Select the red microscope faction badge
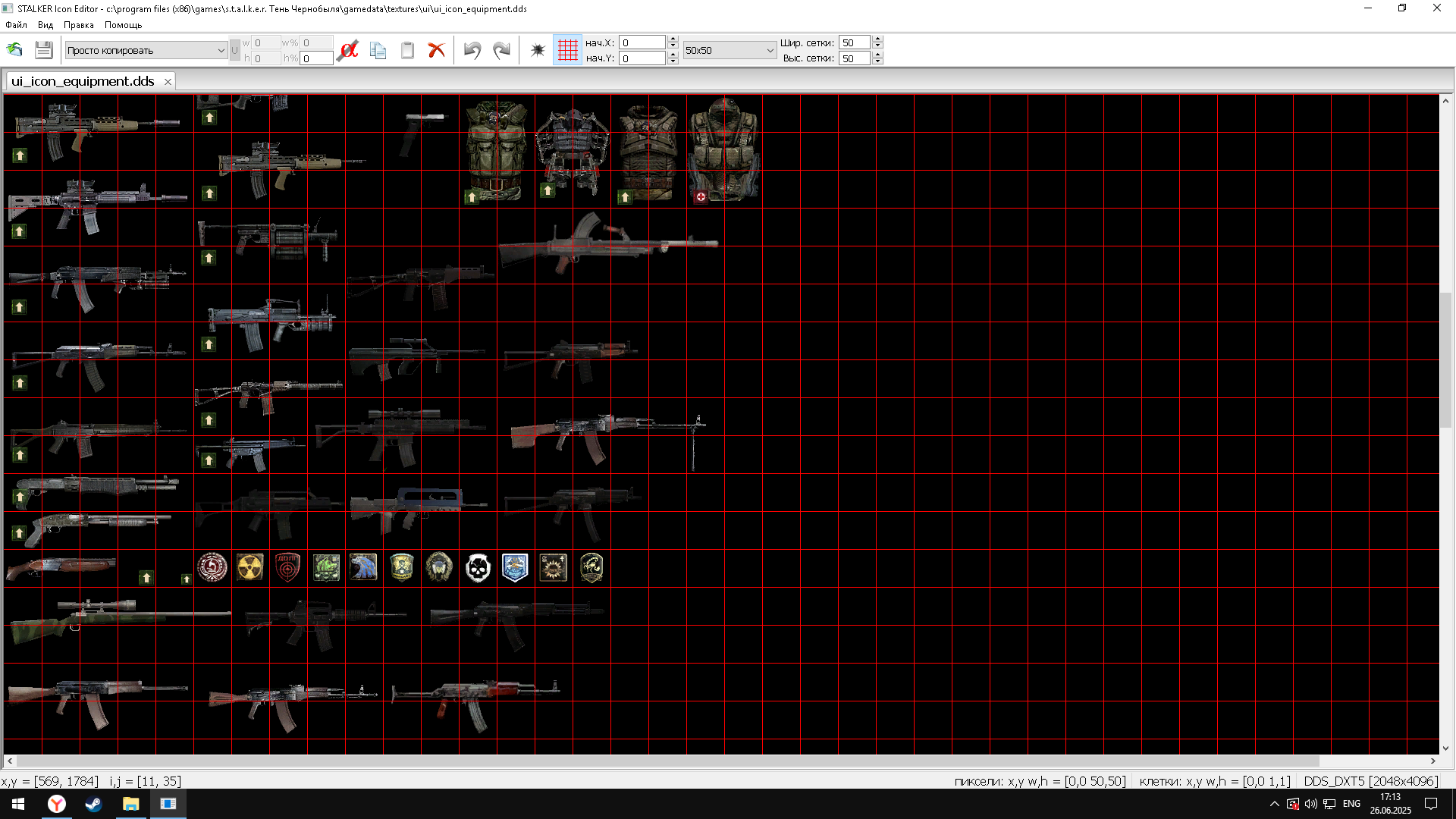The height and width of the screenshot is (819, 1456). [212, 567]
